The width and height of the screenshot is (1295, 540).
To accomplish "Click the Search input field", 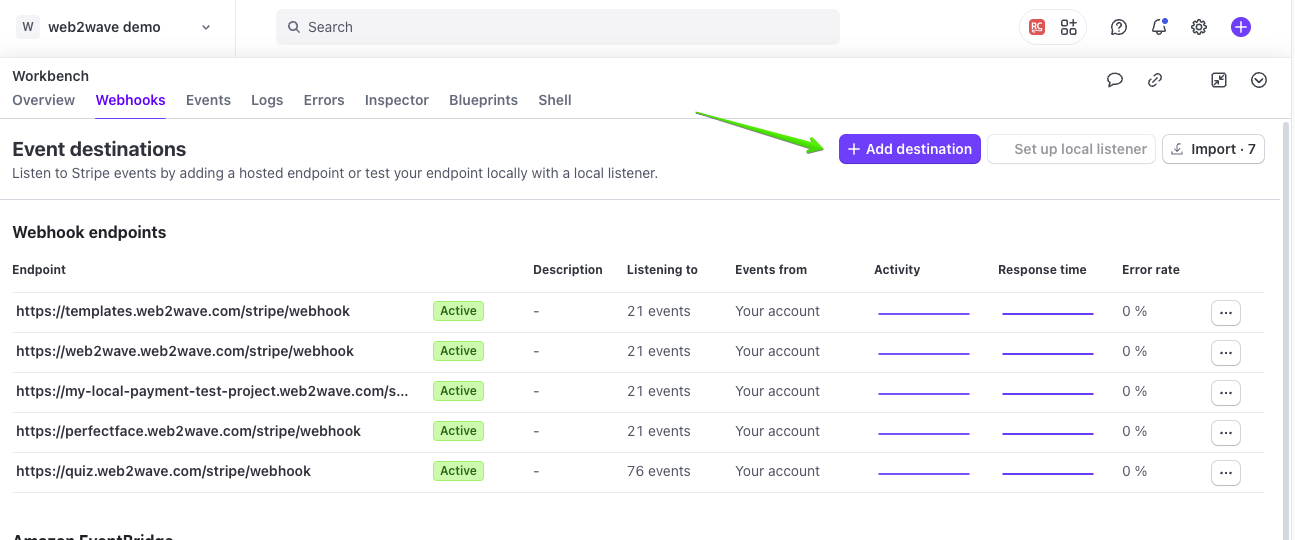I will pyautogui.click(x=558, y=27).
